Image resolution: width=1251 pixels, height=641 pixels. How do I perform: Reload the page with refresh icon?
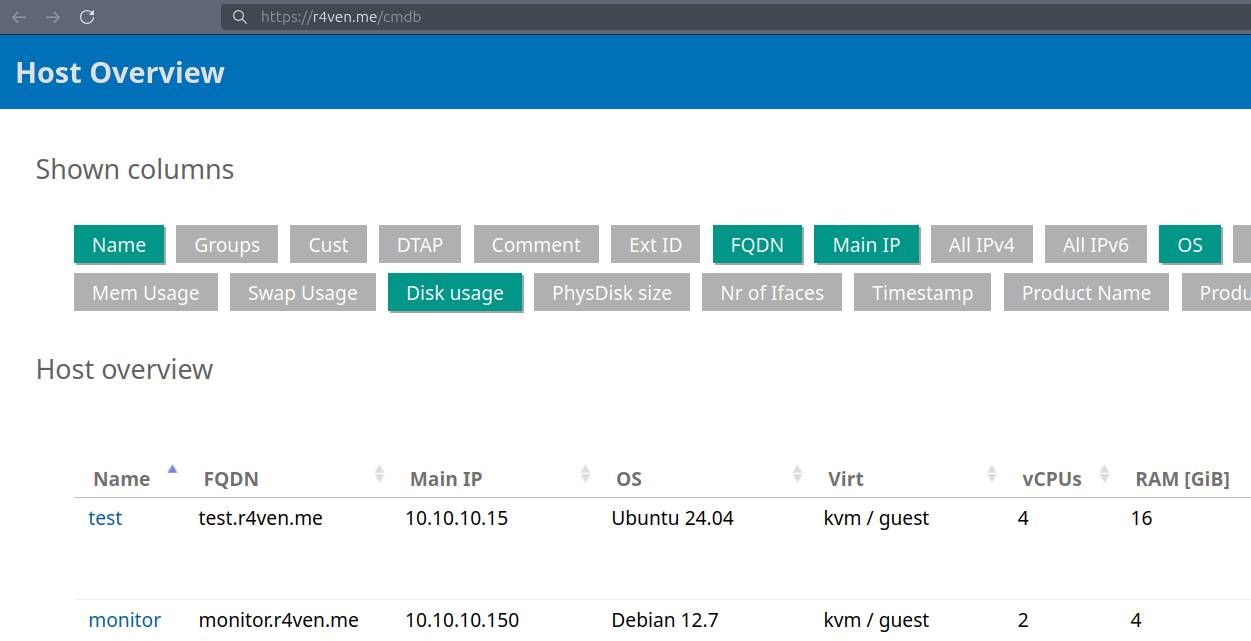click(x=87, y=17)
